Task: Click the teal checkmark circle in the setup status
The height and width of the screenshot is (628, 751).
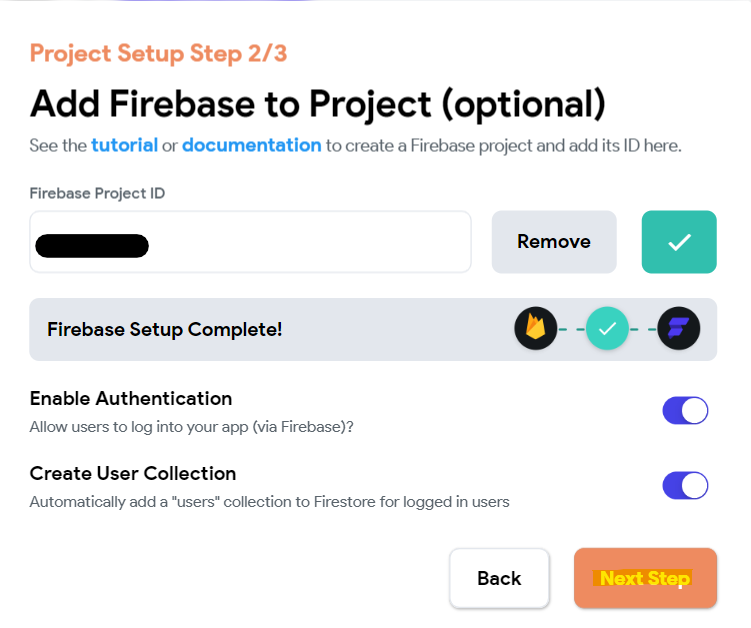Action: (x=607, y=328)
